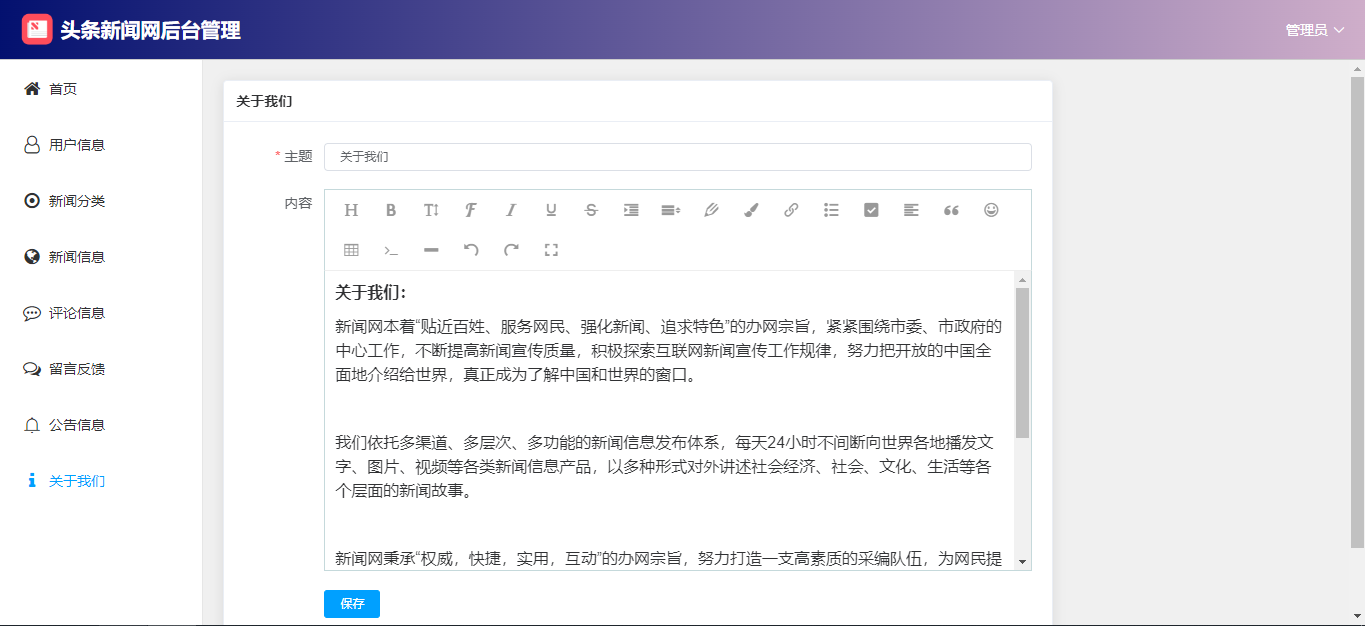Open the heading H dropdown
Image resolution: width=1365 pixels, height=626 pixels.
point(351,210)
